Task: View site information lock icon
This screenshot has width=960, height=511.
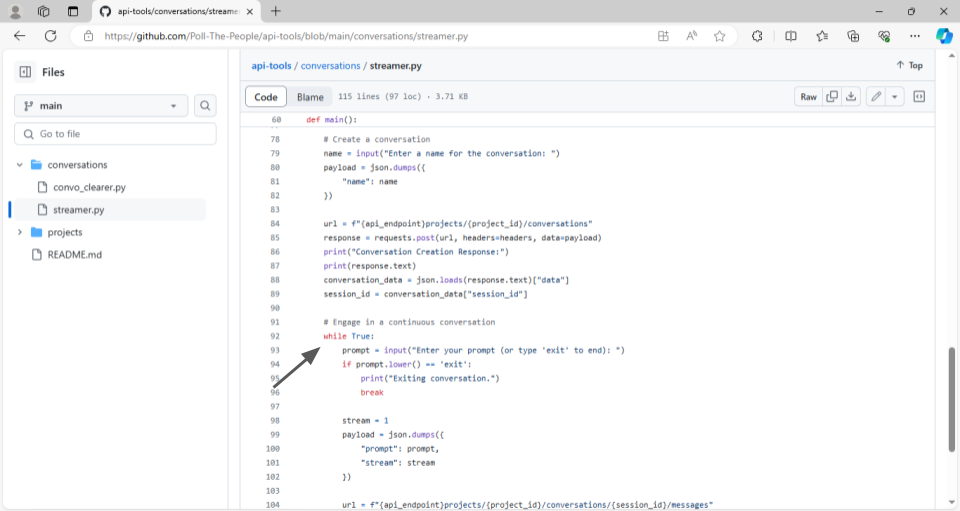Action: (x=89, y=36)
